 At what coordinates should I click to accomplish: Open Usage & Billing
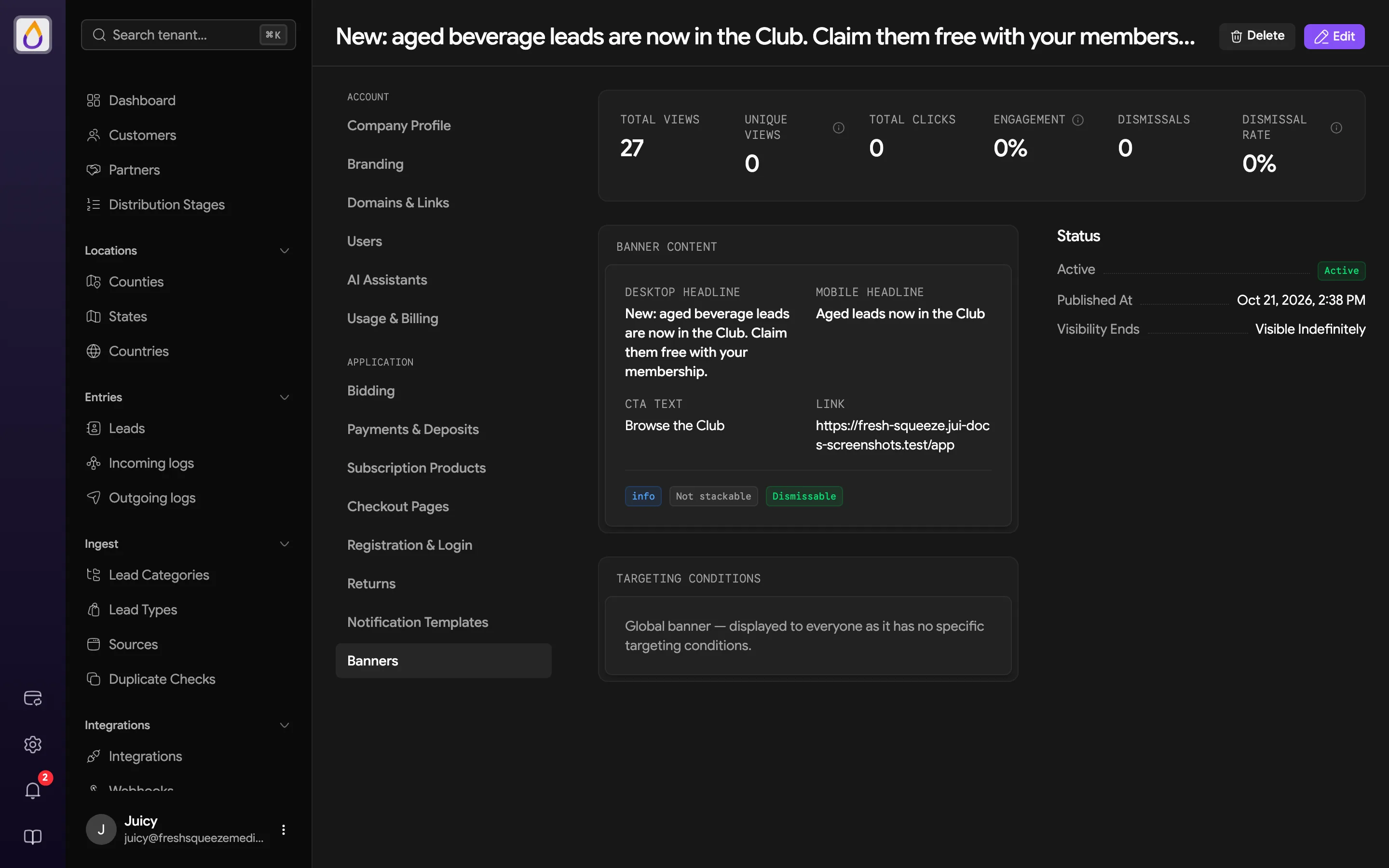pyautogui.click(x=443, y=319)
